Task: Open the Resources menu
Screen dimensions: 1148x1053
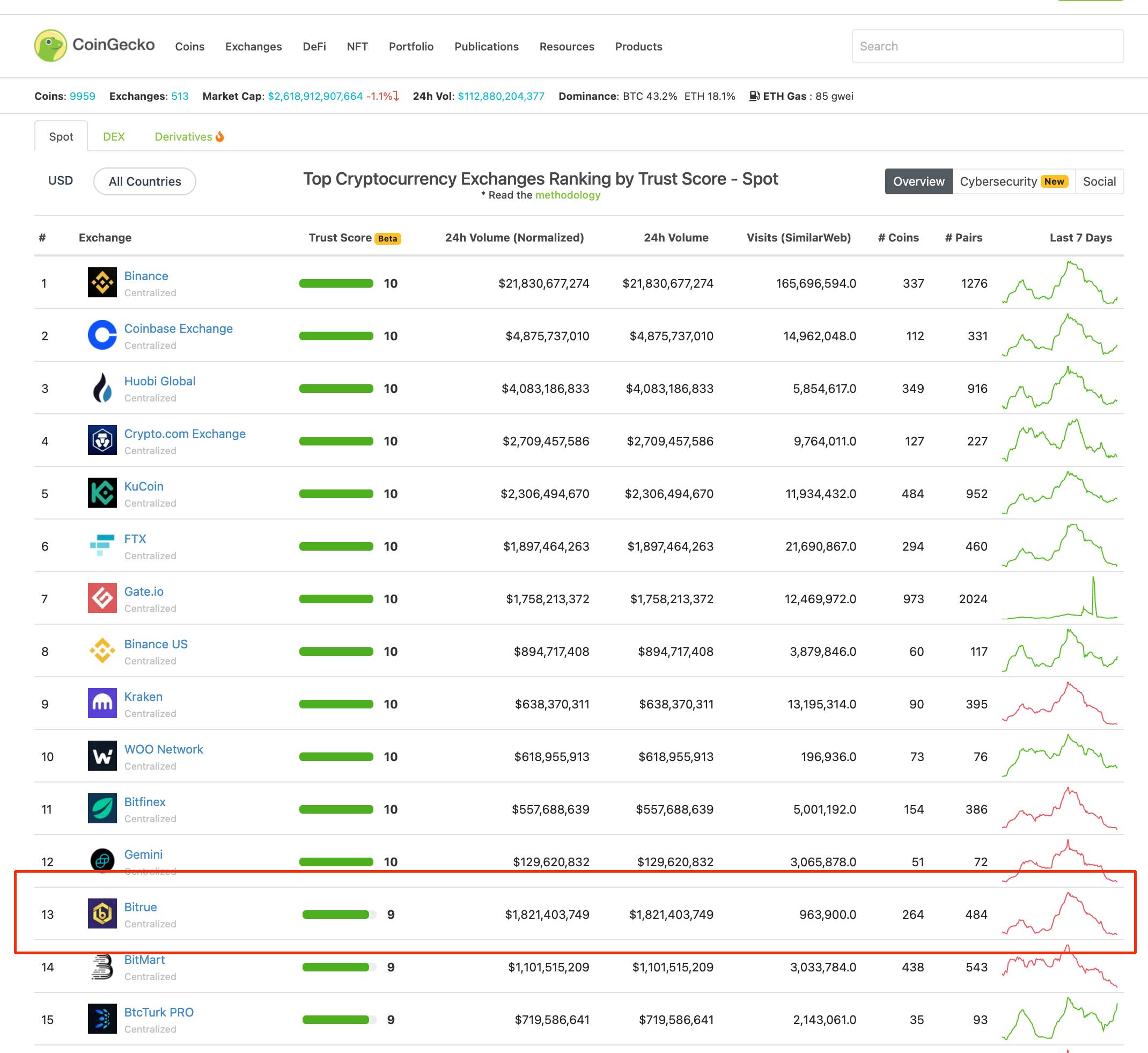Action: (566, 47)
